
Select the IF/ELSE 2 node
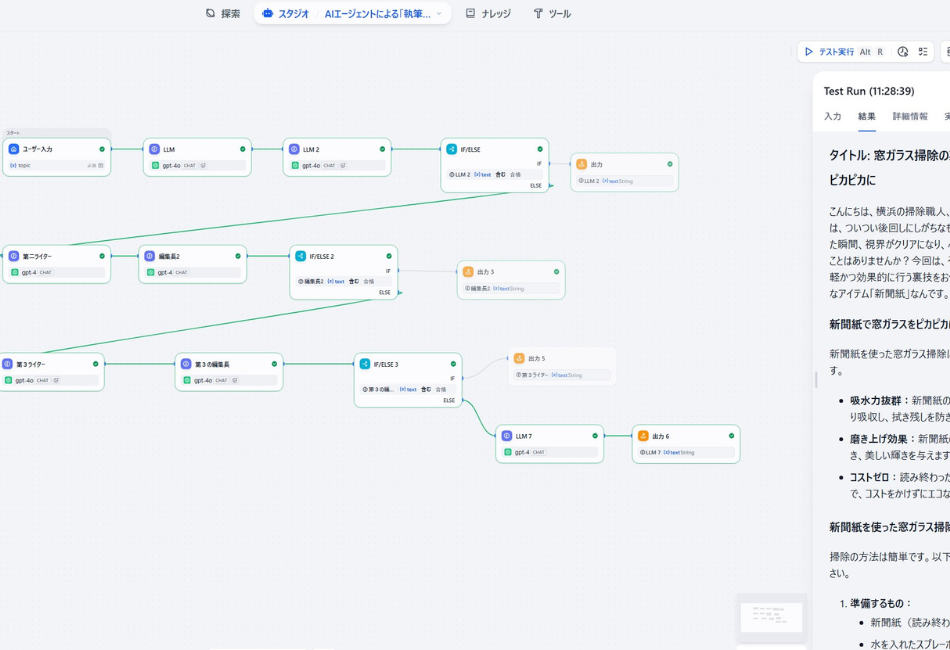click(x=343, y=270)
